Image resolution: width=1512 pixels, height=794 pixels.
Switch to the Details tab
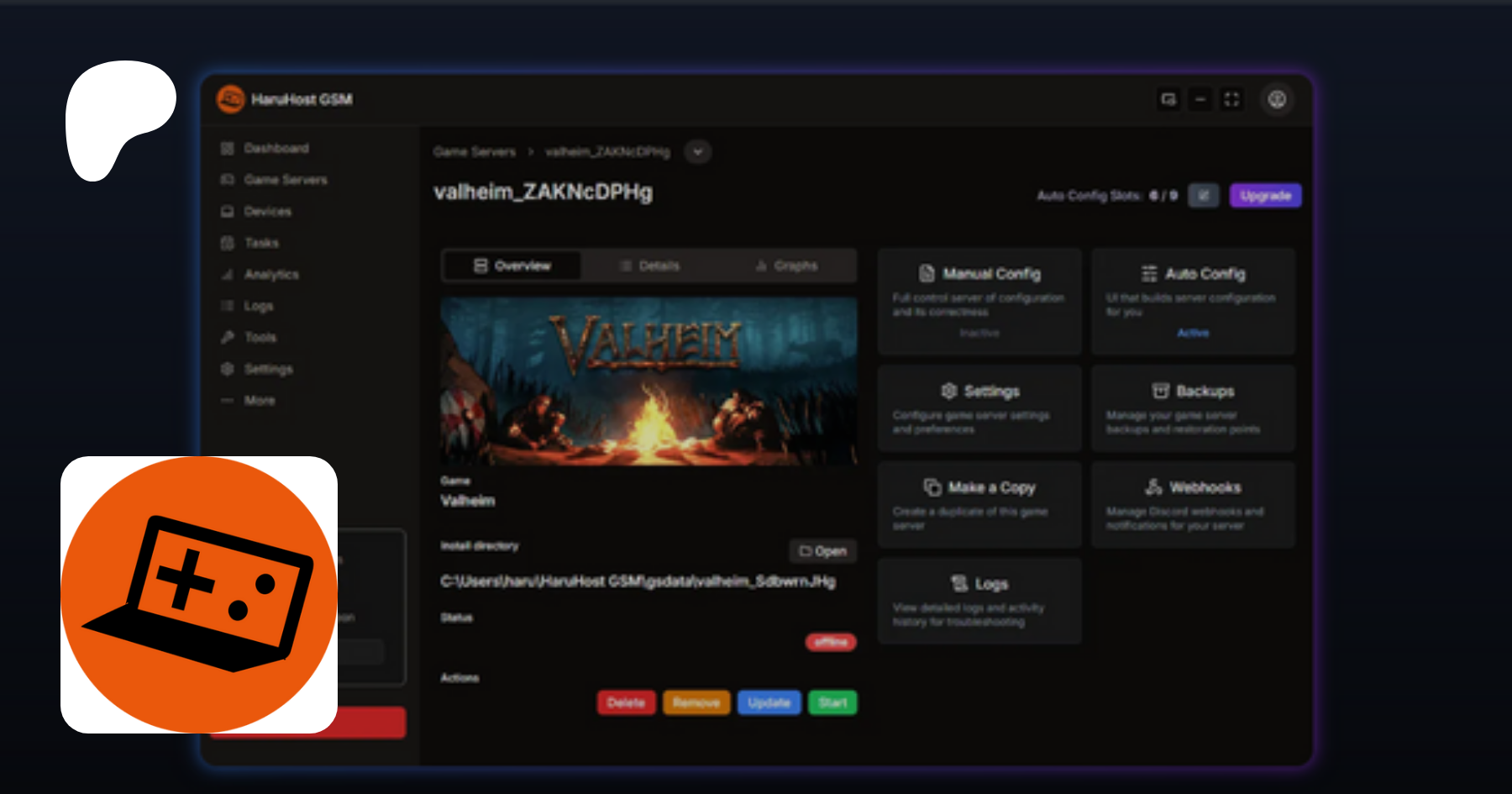(649, 266)
